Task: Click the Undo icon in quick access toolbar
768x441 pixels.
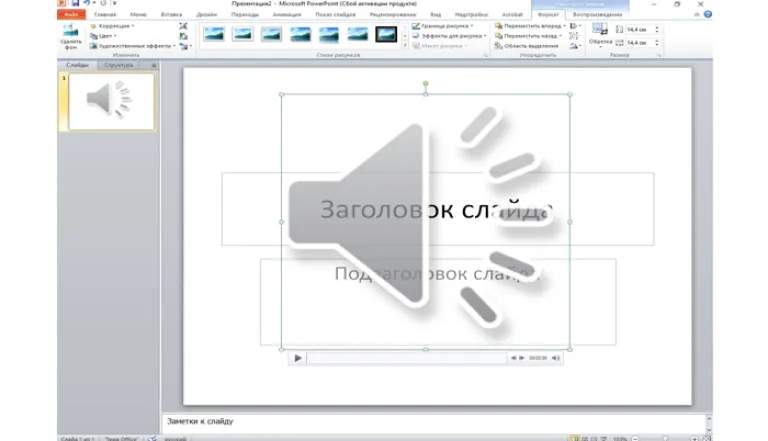Action: tap(87, 3)
